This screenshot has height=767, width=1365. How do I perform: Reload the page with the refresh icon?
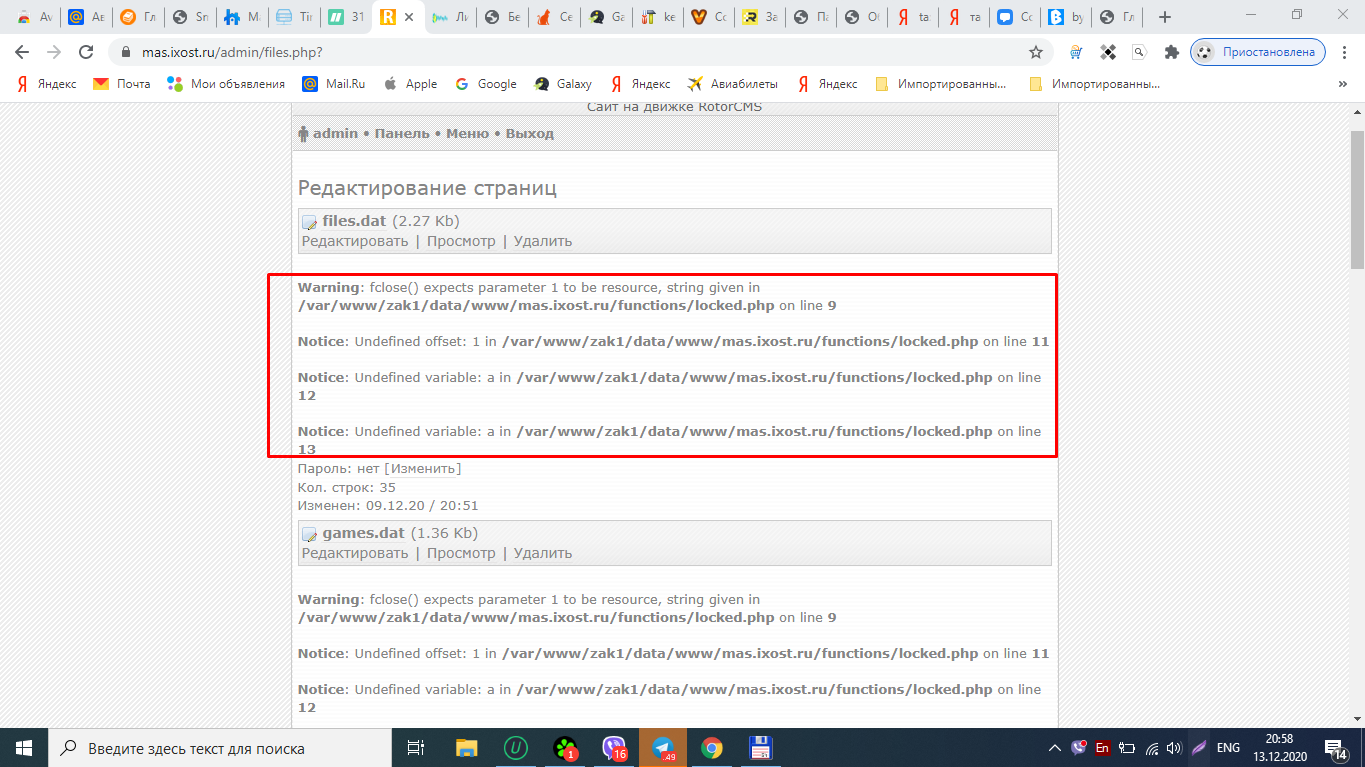pos(86,52)
